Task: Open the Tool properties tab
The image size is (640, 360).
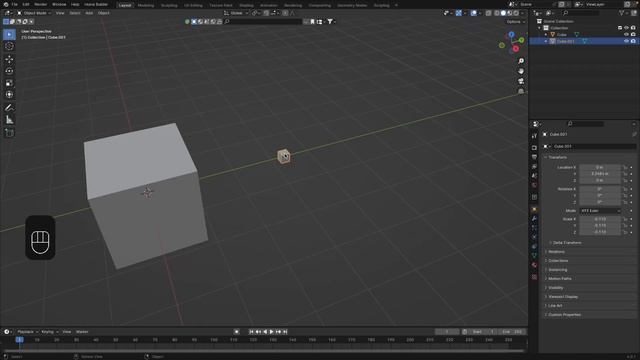Action: coord(534,136)
